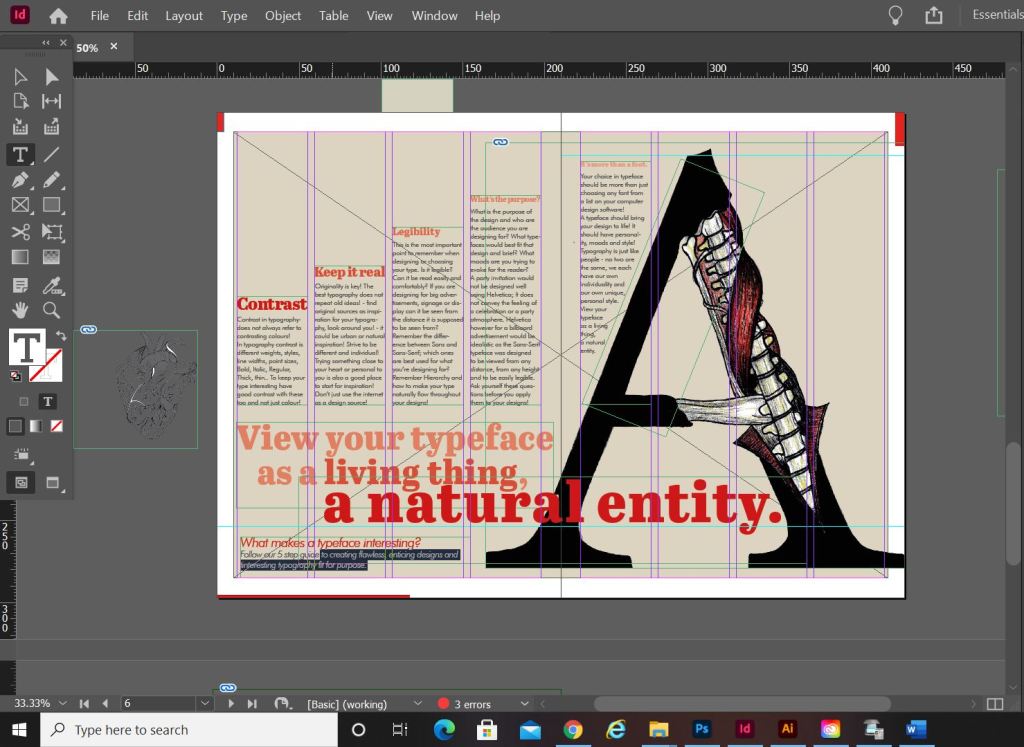Open the Object menu

coord(283,16)
